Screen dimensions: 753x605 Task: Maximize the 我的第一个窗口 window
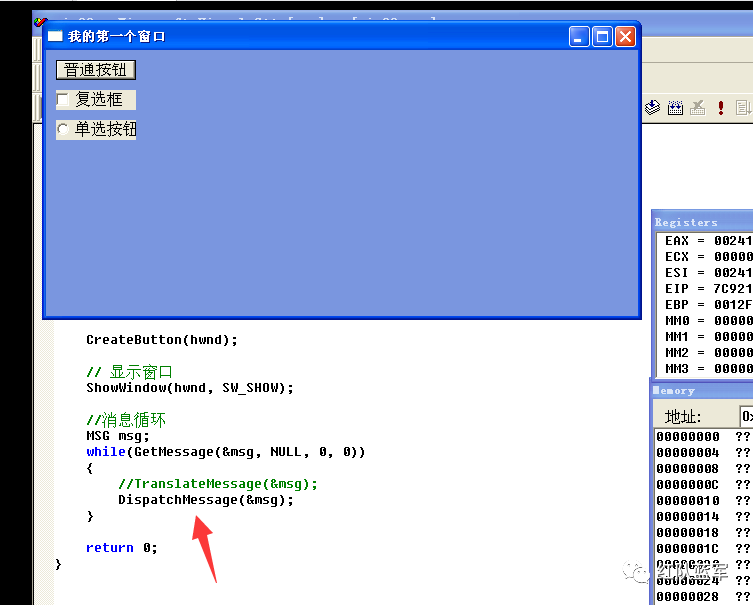(602, 36)
